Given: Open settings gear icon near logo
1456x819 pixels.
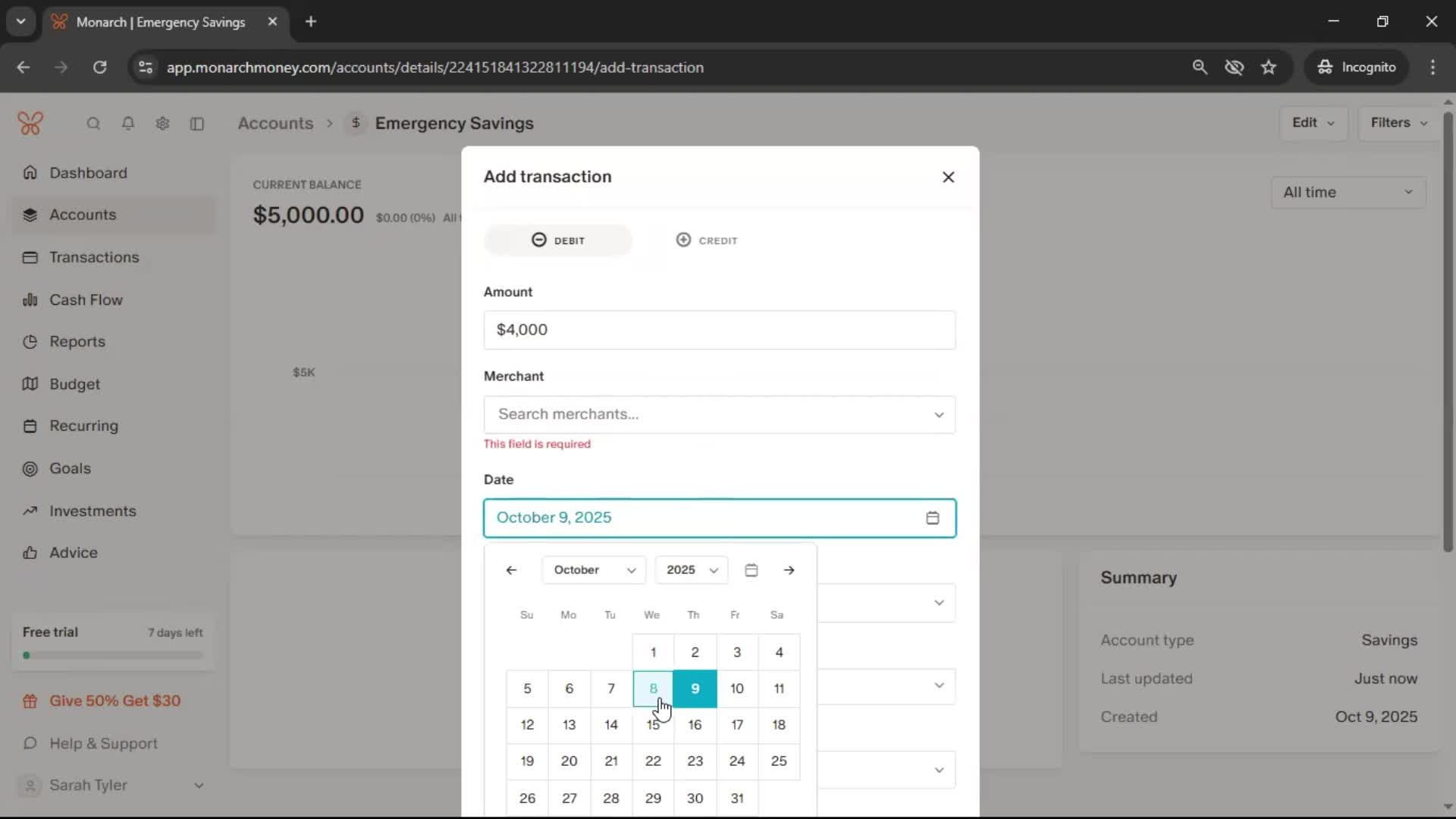Looking at the screenshot, I should point(162,124).
